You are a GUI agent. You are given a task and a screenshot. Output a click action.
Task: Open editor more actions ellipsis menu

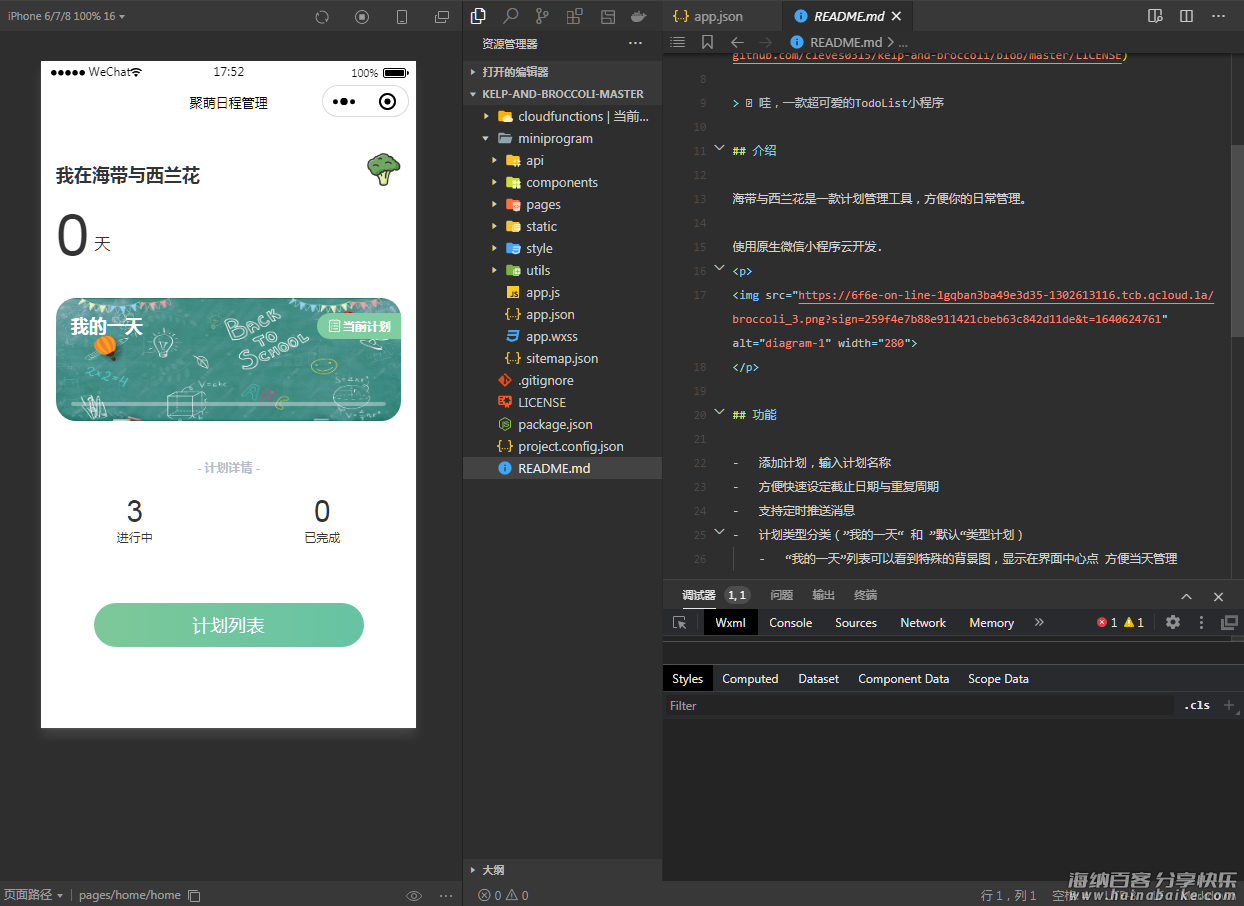pyautogui.click(x=1218, y=16)
